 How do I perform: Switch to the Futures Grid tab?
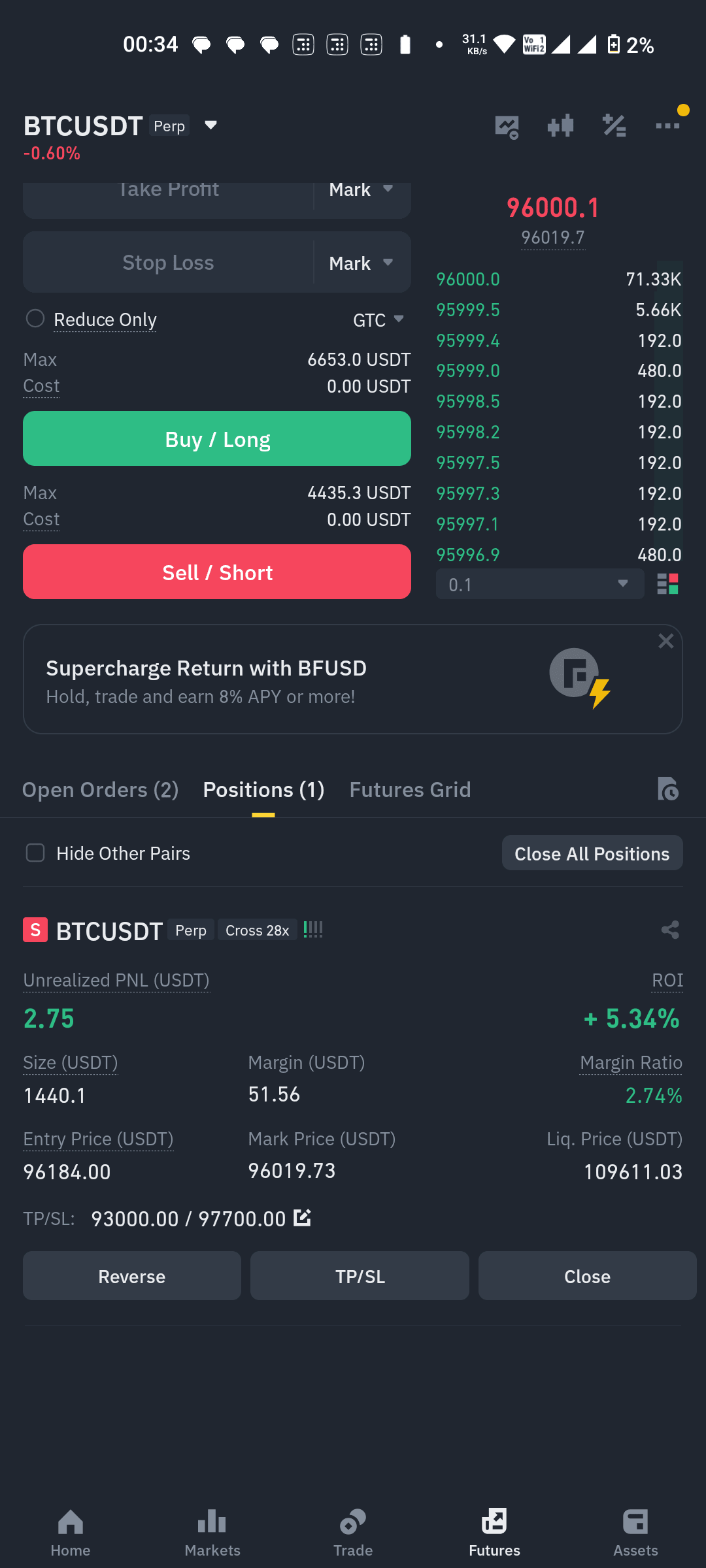pos(410,790)
